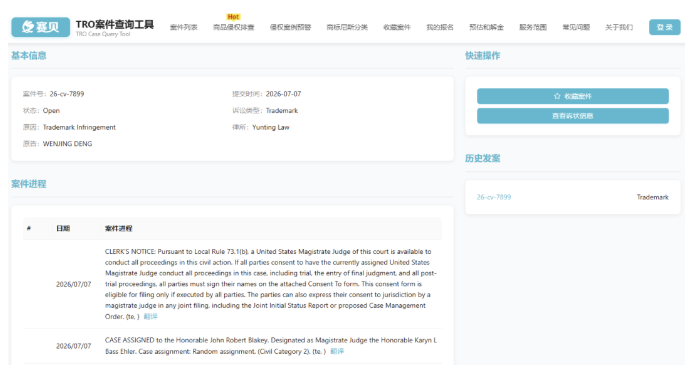Open 我的报名 navigation item
The width and height of the screenshot is (693, 381).
(x=440, y=27)
